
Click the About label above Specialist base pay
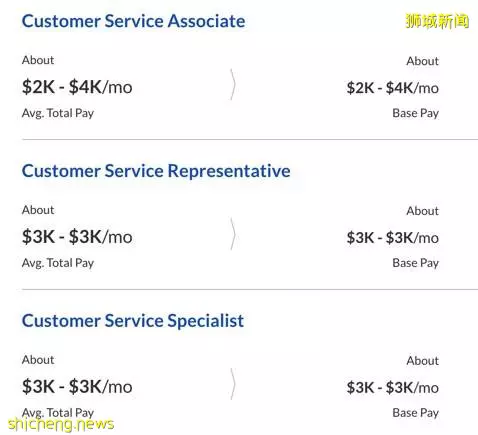point(422,361)
